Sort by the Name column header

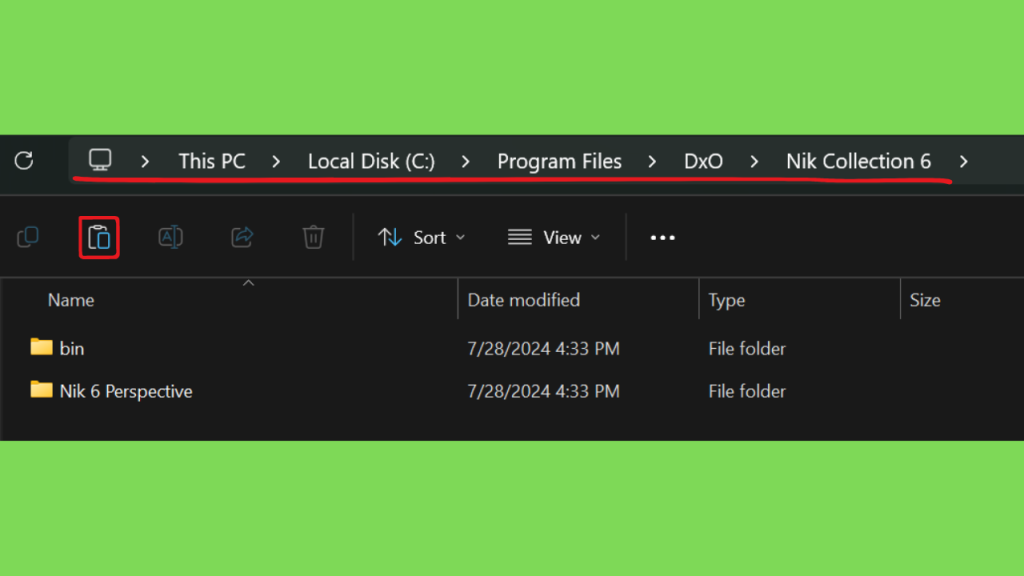point(71,300)
